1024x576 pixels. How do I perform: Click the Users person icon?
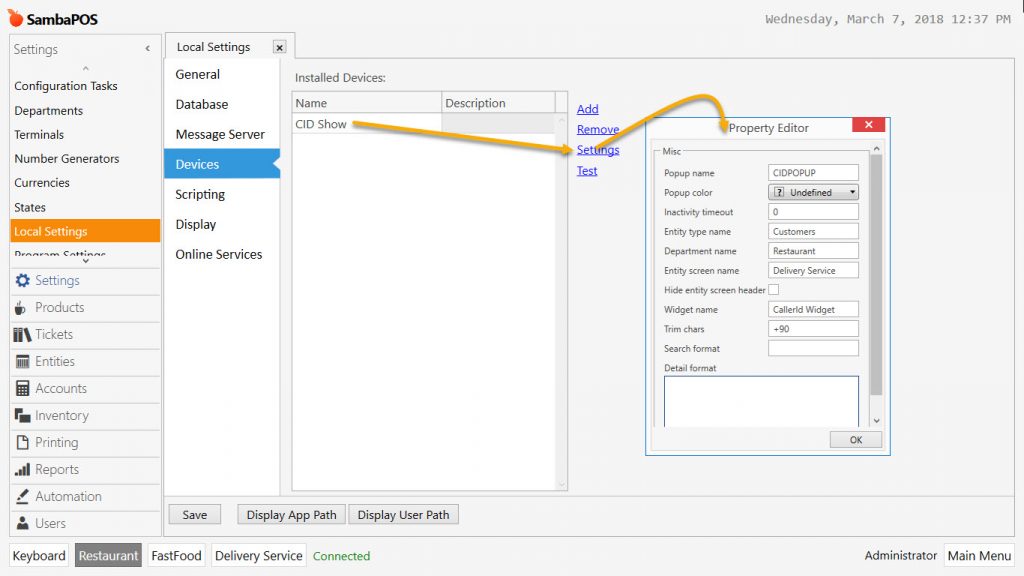[x=22, y=523]
